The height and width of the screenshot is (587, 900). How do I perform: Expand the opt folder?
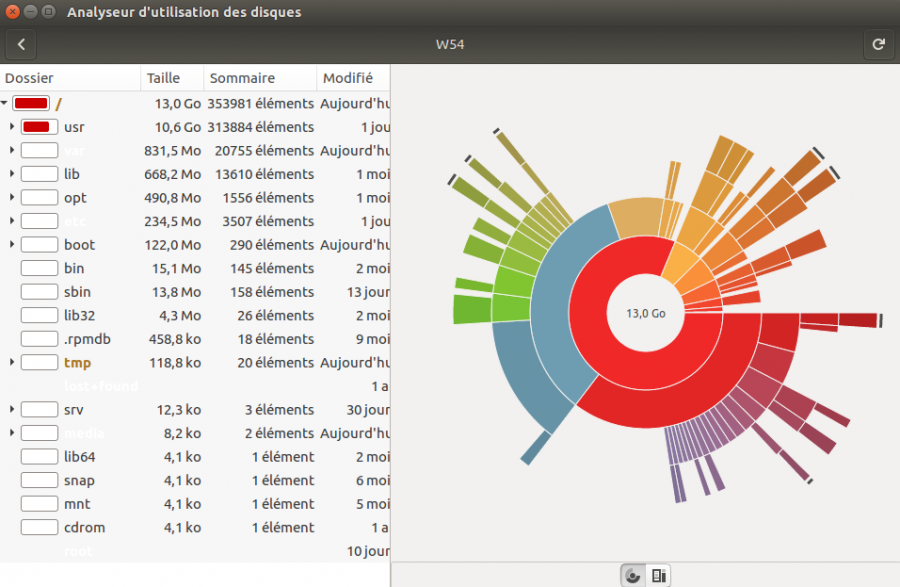[12, 197]
